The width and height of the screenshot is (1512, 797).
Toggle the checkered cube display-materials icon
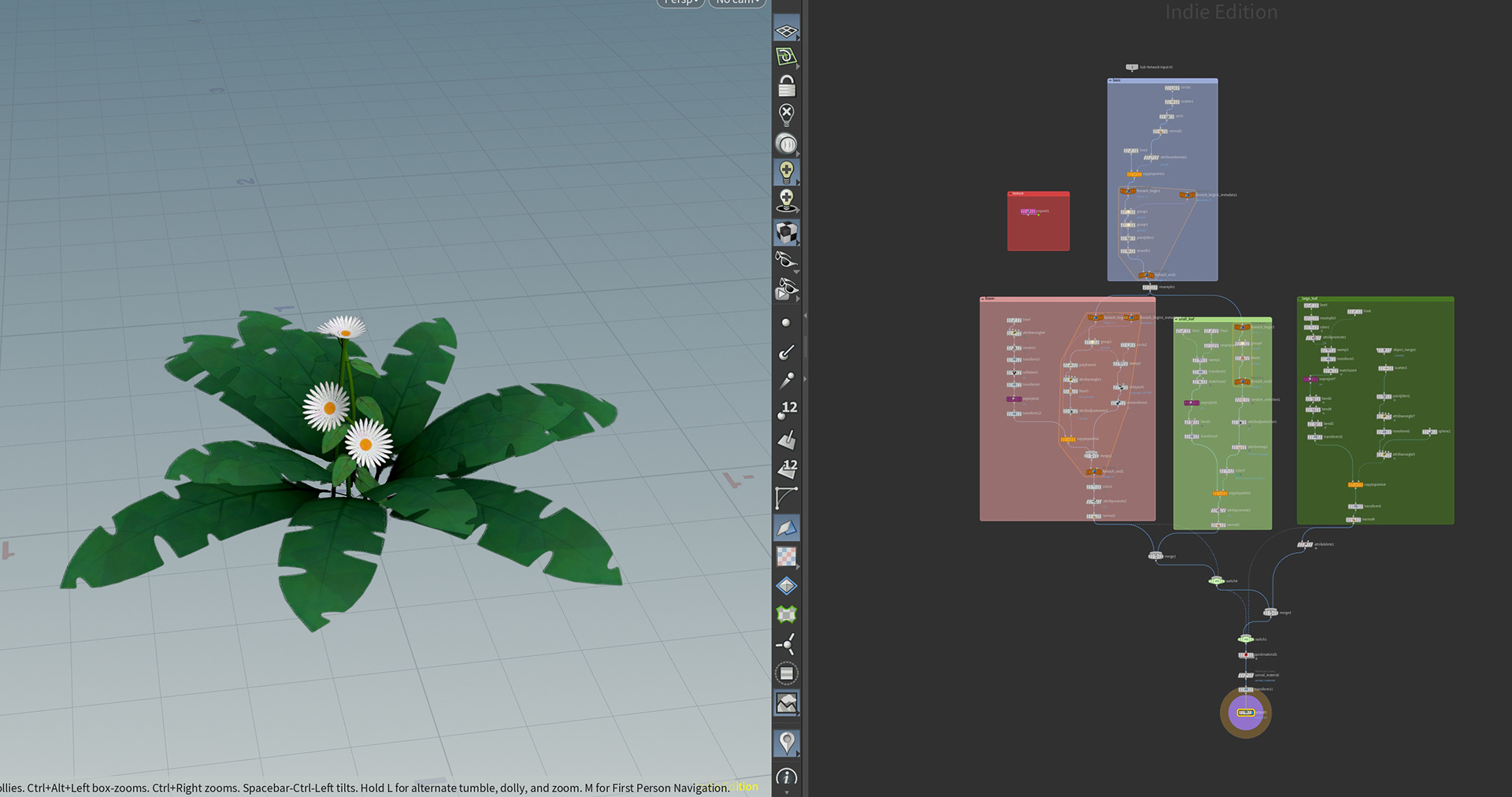coord(787,232)
